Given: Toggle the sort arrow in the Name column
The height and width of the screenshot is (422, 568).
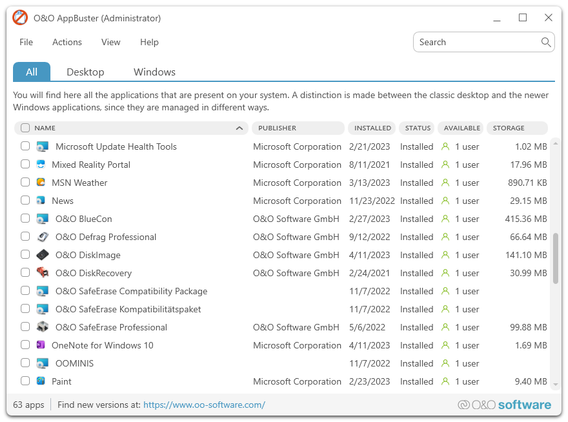Looking at the screenshot, I should 239,128.
